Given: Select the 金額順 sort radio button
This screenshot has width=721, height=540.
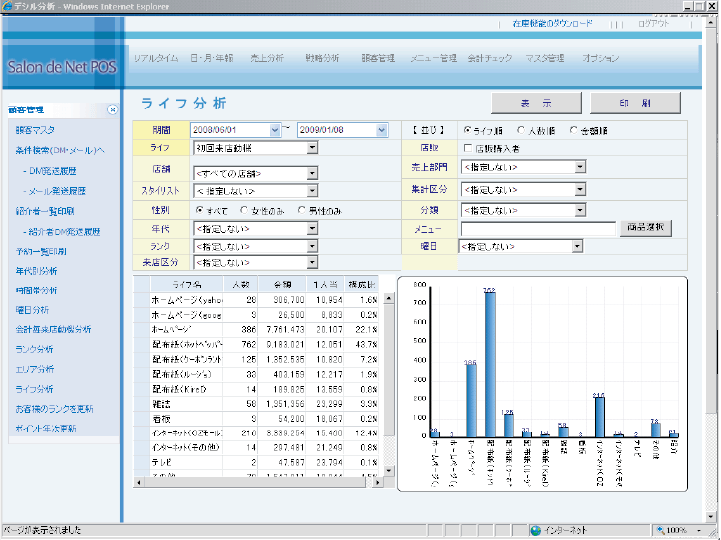Looking at the screenshot, I should [573, 130].
